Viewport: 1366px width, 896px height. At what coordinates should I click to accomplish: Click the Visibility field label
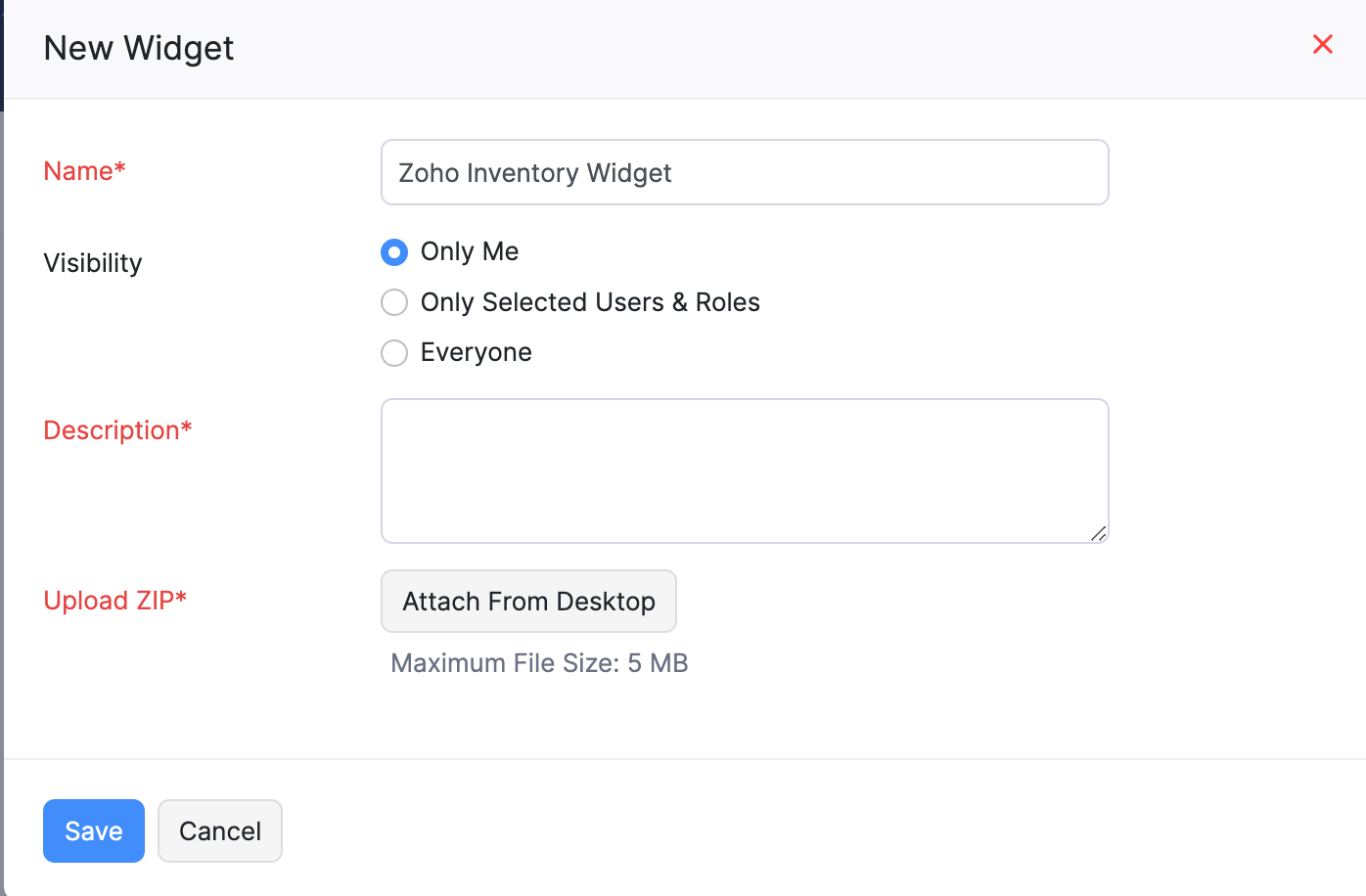coord(93,263)
